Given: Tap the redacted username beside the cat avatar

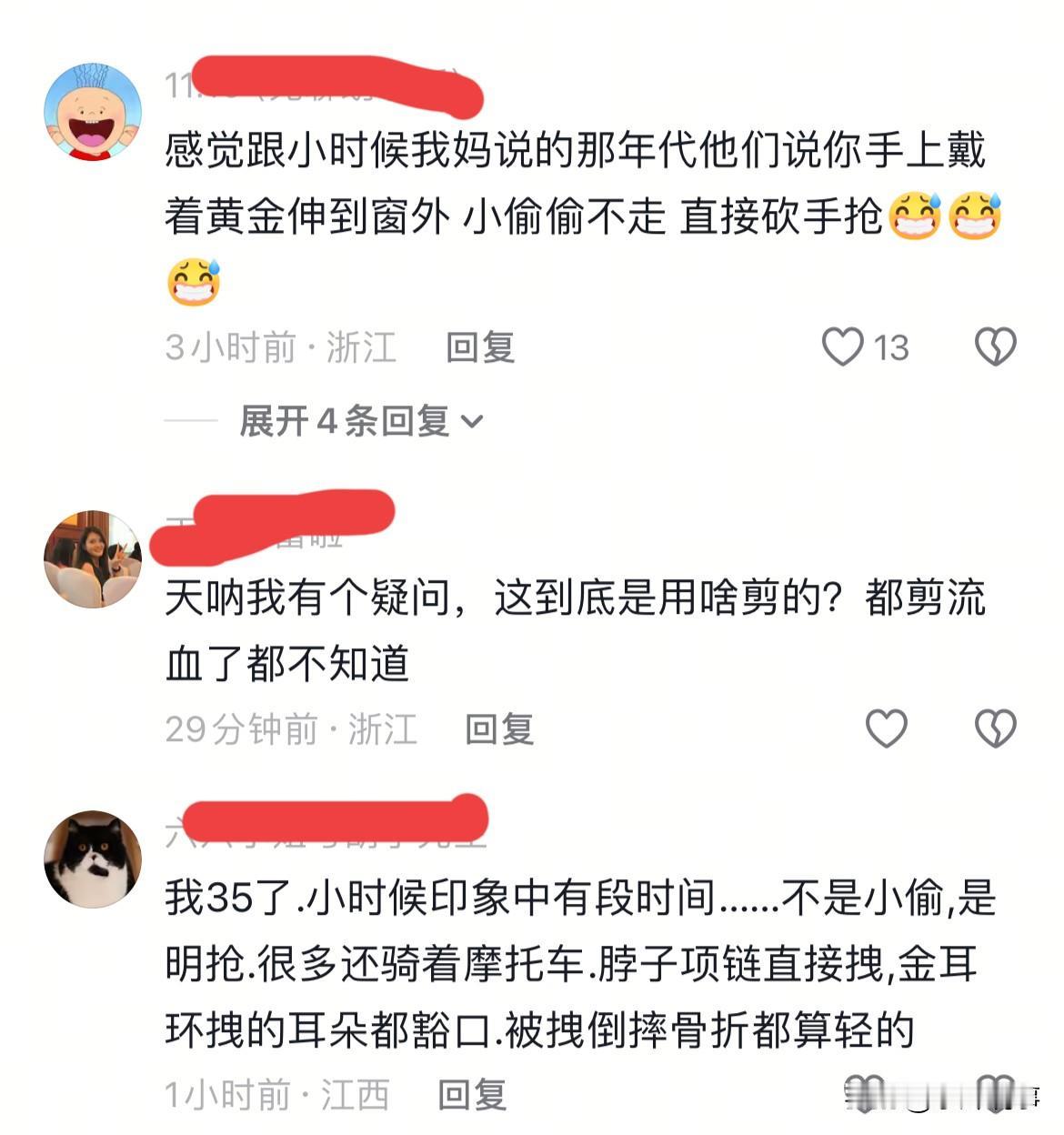Looking at the screenshot, I should coord(326,821).
